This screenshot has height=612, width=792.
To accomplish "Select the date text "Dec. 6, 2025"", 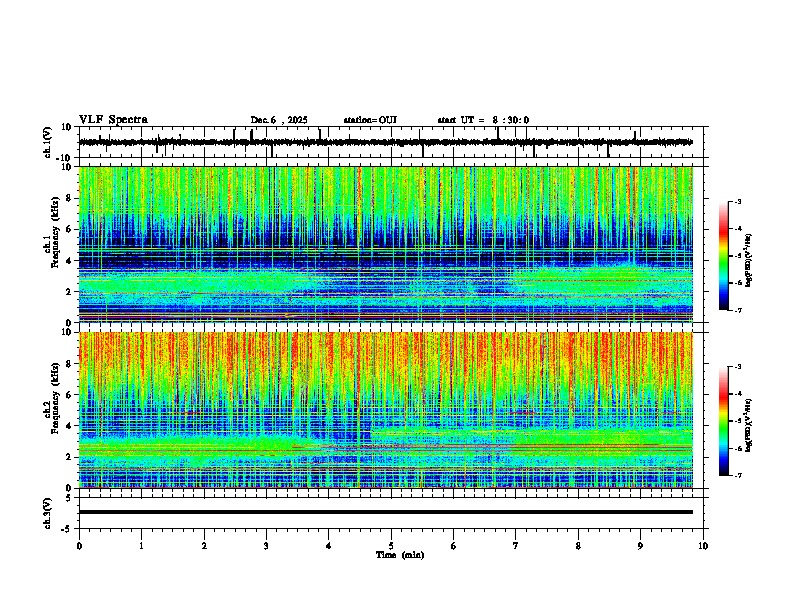I will point(279,120).
